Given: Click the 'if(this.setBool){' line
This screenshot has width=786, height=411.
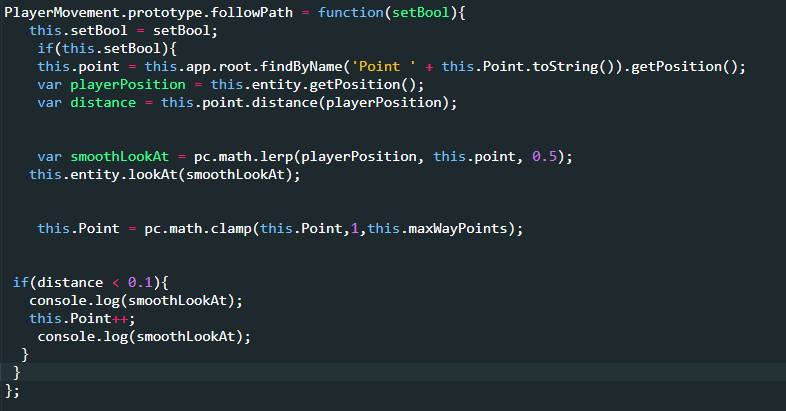Looking at the screenshot, I should tap(107, 49).
